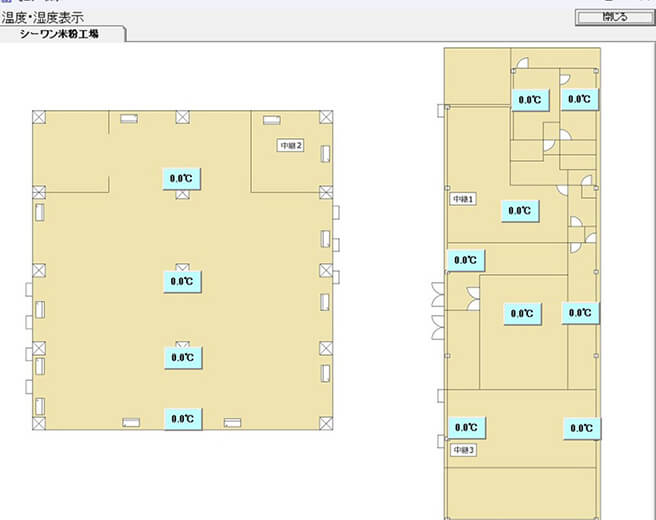Click the topmost temperature reading in the left building

182,178
